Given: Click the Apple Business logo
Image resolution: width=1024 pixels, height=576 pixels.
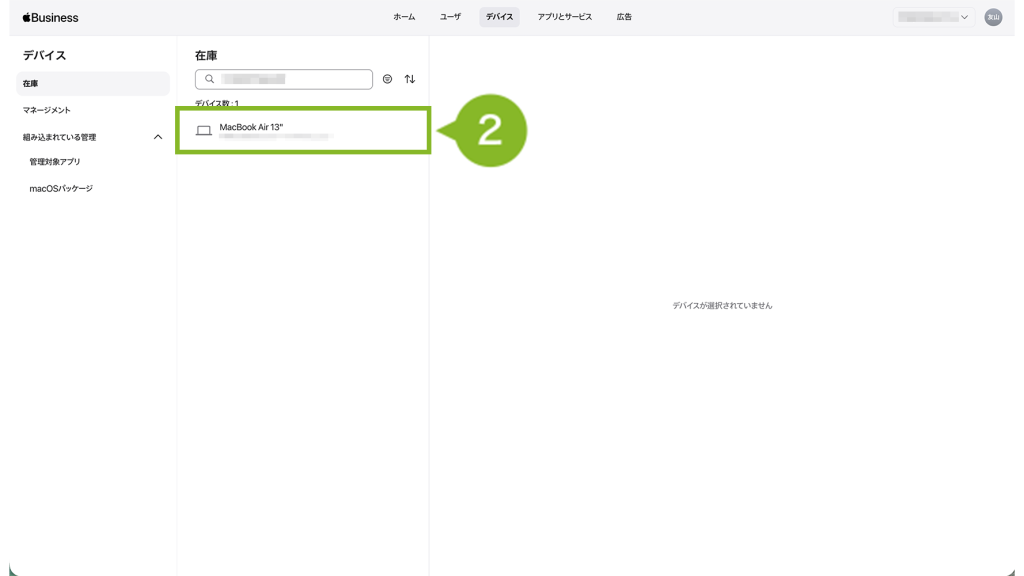Looking at the screenshot, I should (50, 17).
